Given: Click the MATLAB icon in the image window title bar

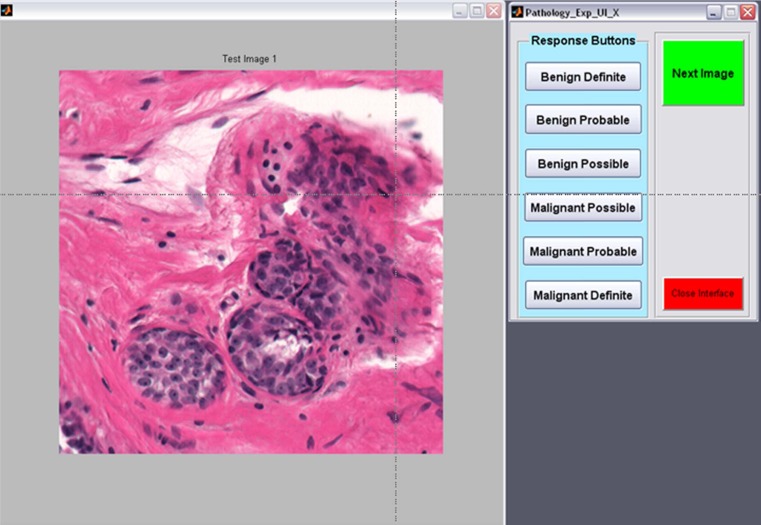Looking at the screenshot, I should click(x=8, y=10).
